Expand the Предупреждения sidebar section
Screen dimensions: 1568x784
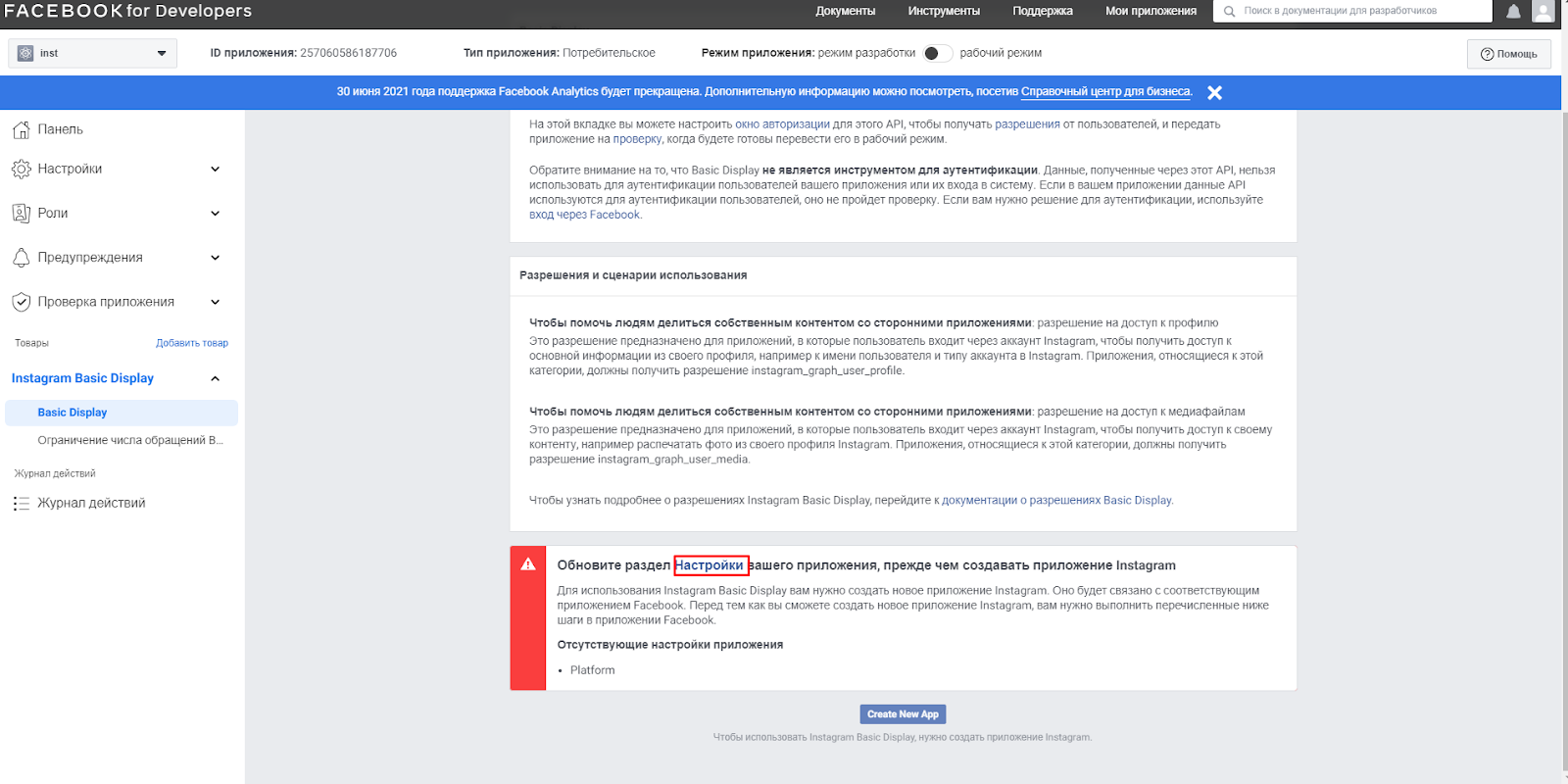[216, 258]
